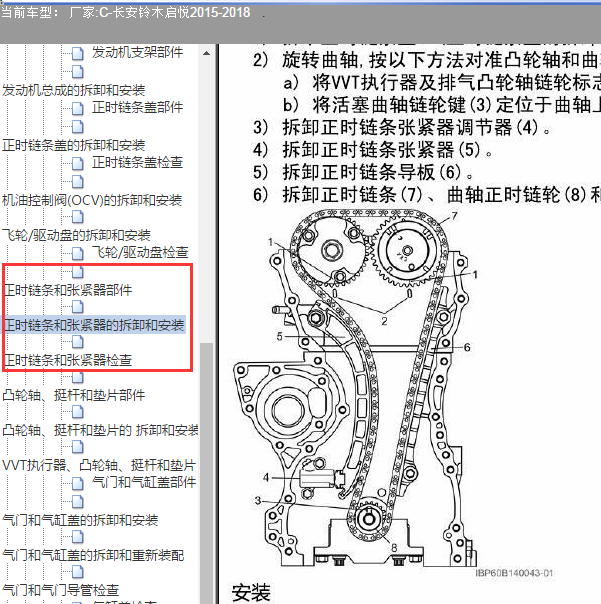Click the page icon above 凸轮轴、挺杆和垫片的 拆卸和安装
Screen dimensions: 601x604
click(77, 411)
